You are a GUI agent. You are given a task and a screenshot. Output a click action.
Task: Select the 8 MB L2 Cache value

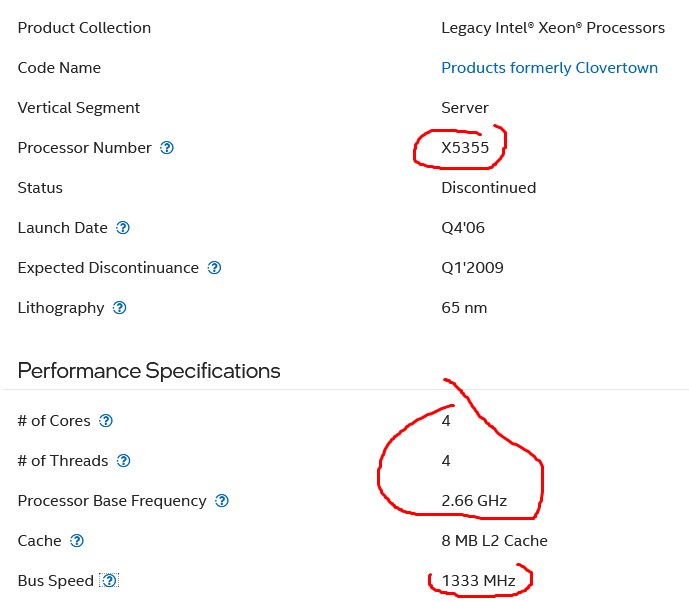pos(494,540)
